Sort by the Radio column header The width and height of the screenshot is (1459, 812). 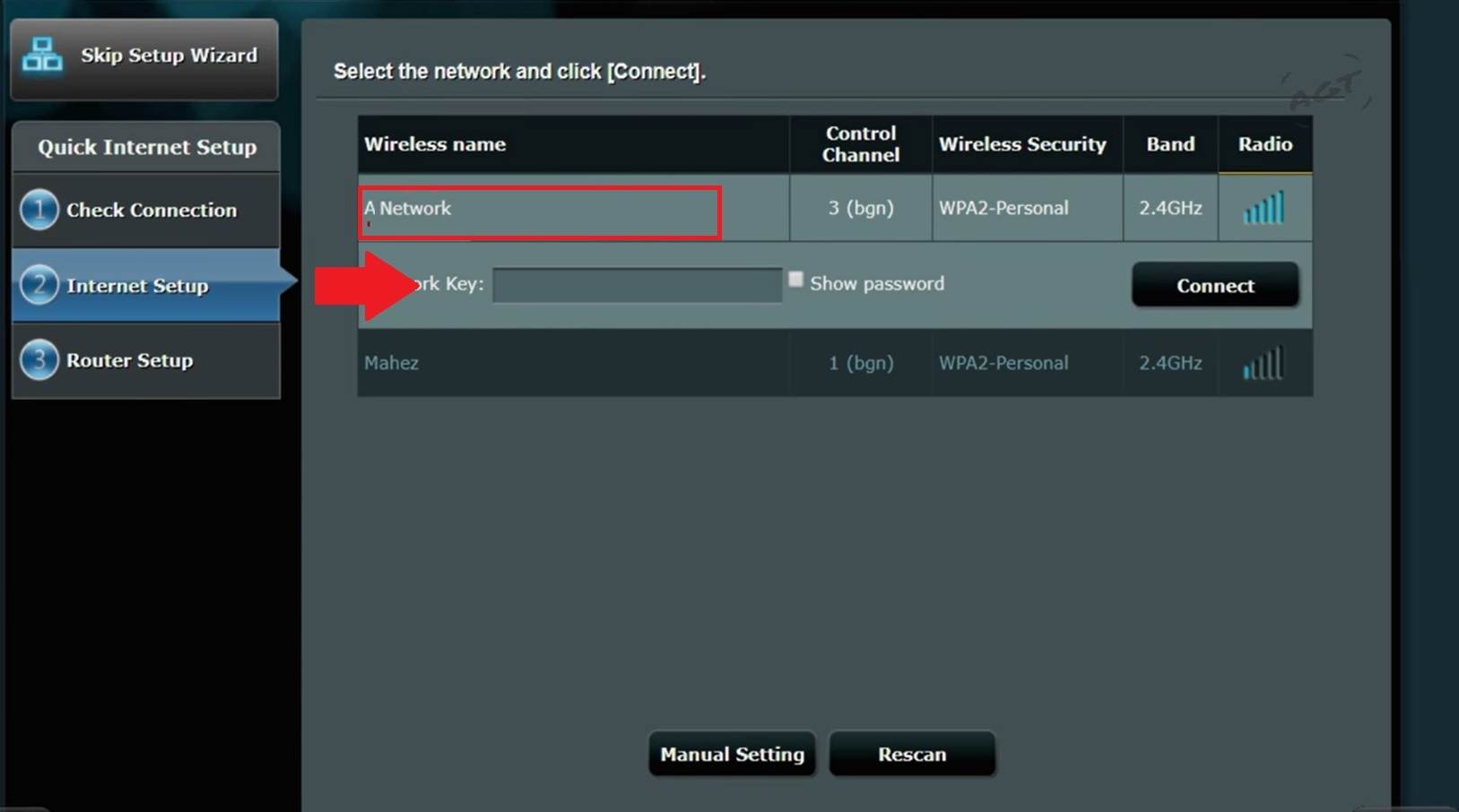1264,144
